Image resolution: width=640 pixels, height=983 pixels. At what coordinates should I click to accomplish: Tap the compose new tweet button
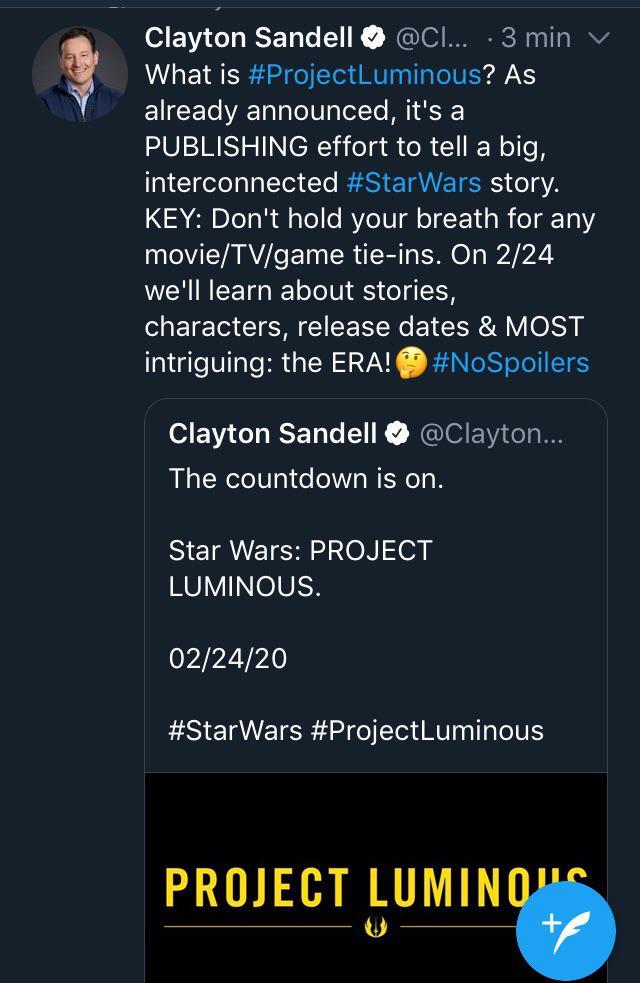point(566,929)
